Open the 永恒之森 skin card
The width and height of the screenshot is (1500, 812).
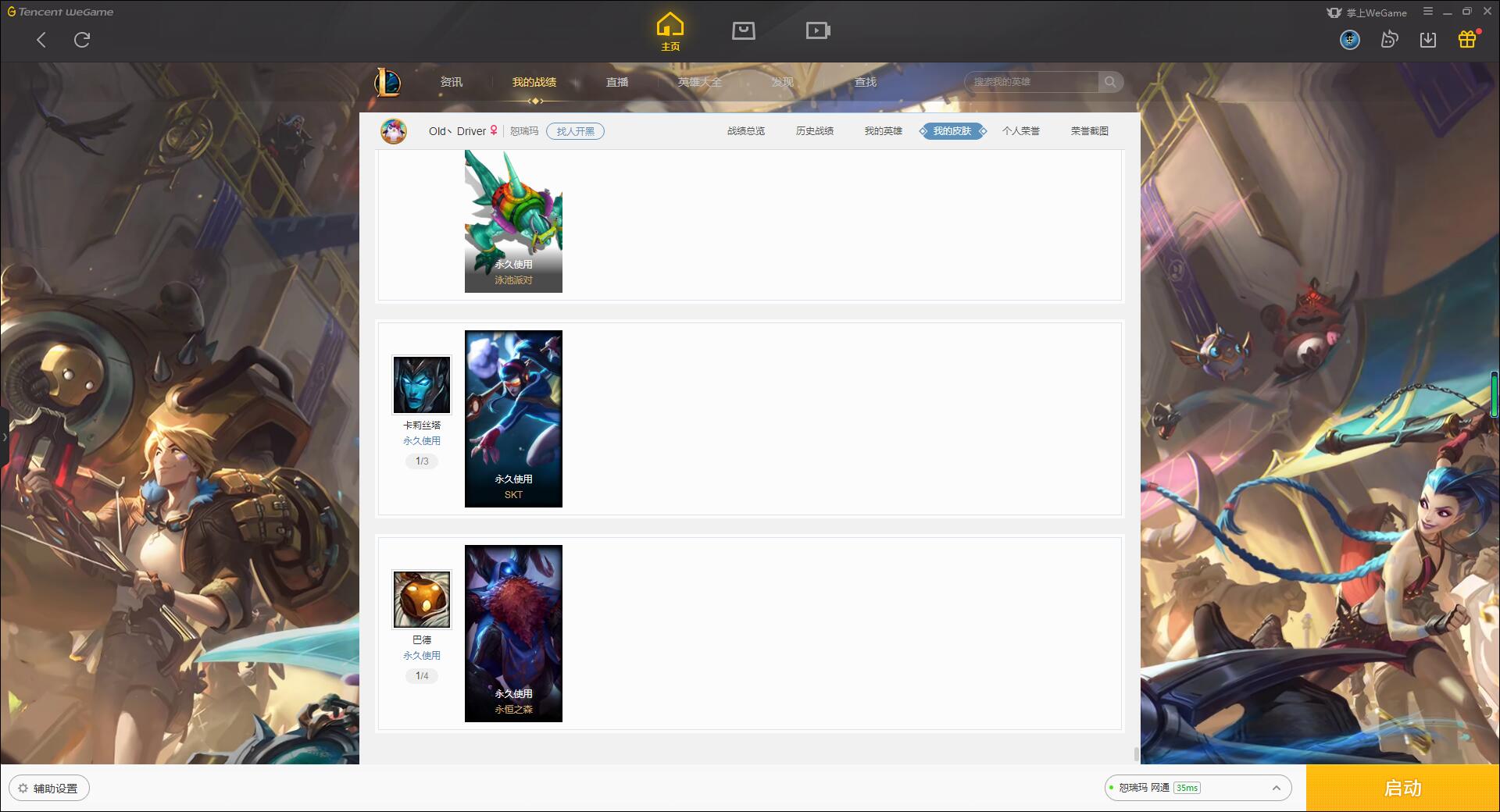coord(513,633)
